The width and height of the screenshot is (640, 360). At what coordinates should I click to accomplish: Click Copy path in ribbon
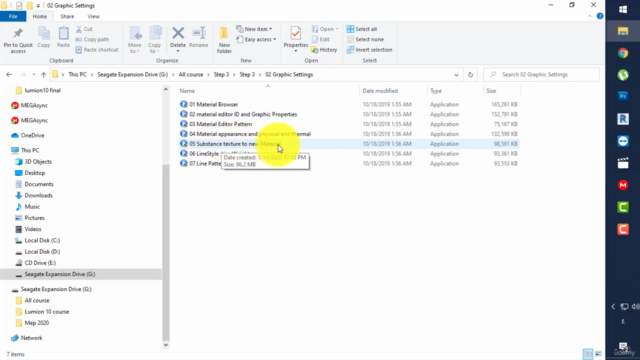[92, 39]
